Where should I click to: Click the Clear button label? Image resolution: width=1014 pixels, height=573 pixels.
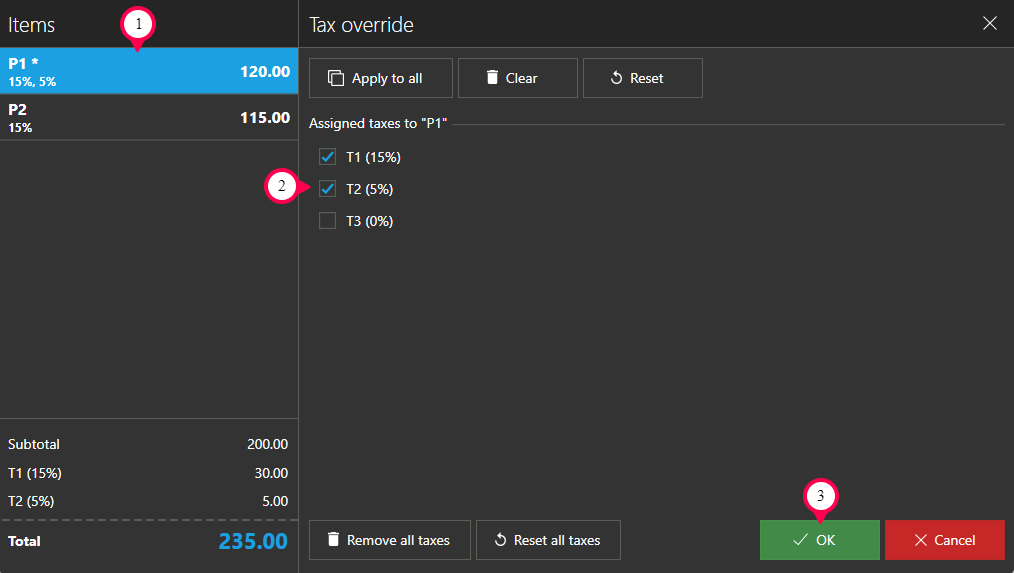521,78
